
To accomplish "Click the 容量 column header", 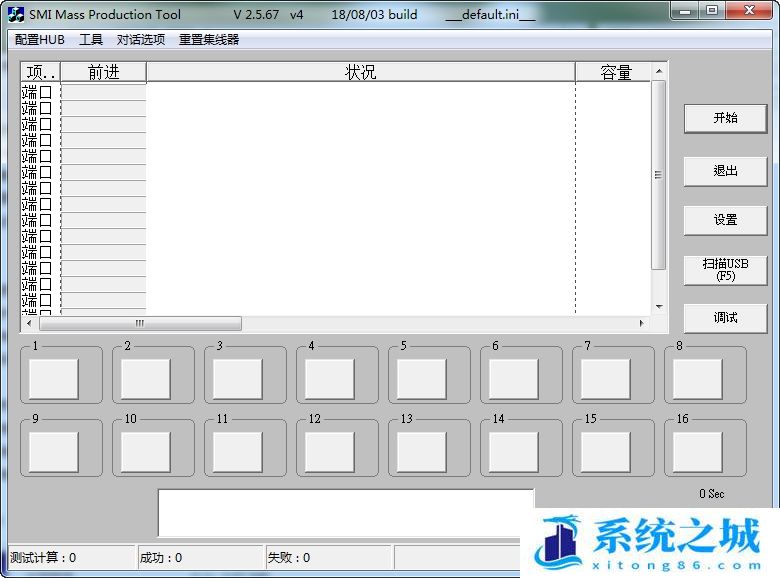I will (613, 72).
